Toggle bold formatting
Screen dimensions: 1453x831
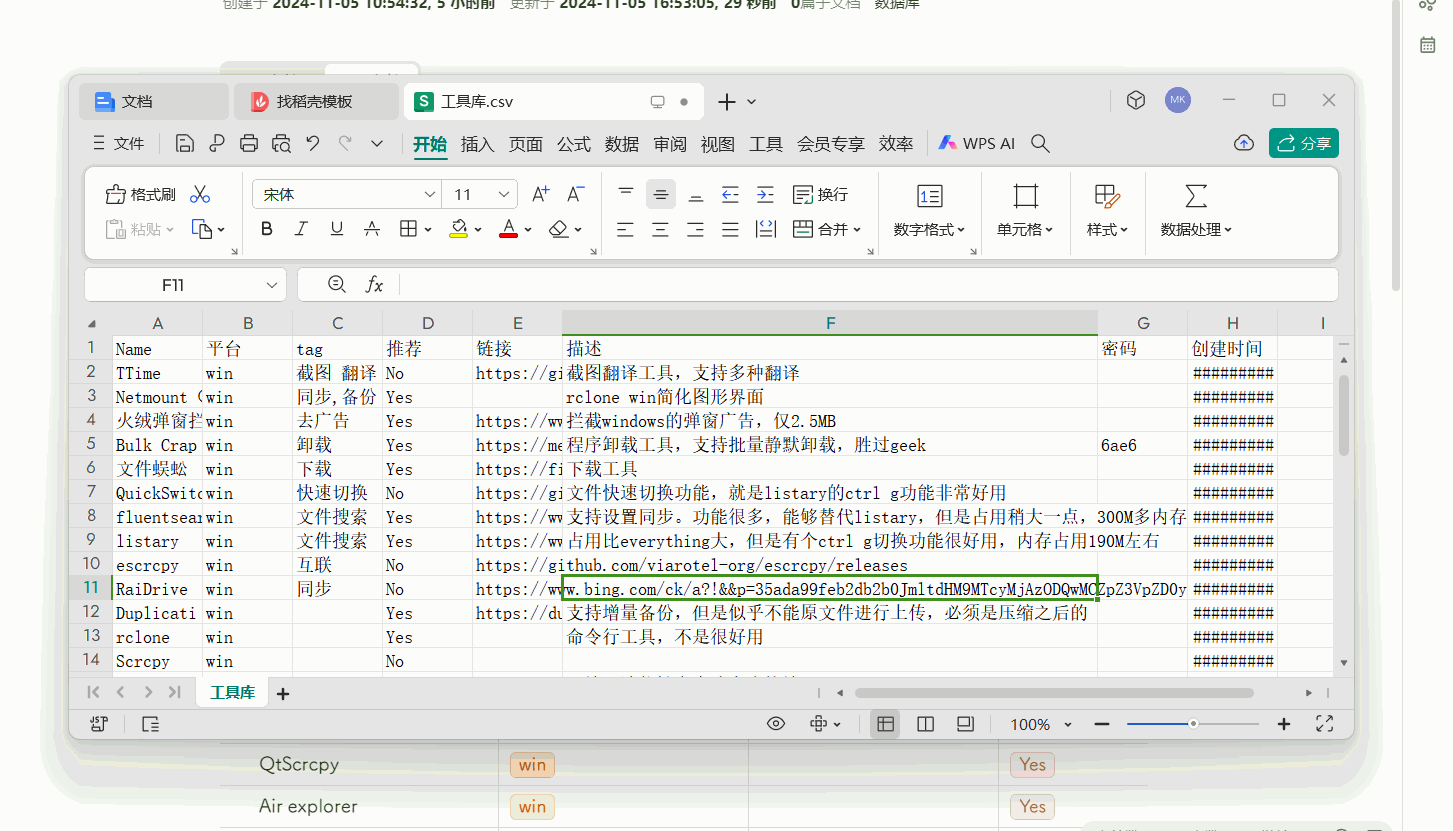tap(267, 230)
